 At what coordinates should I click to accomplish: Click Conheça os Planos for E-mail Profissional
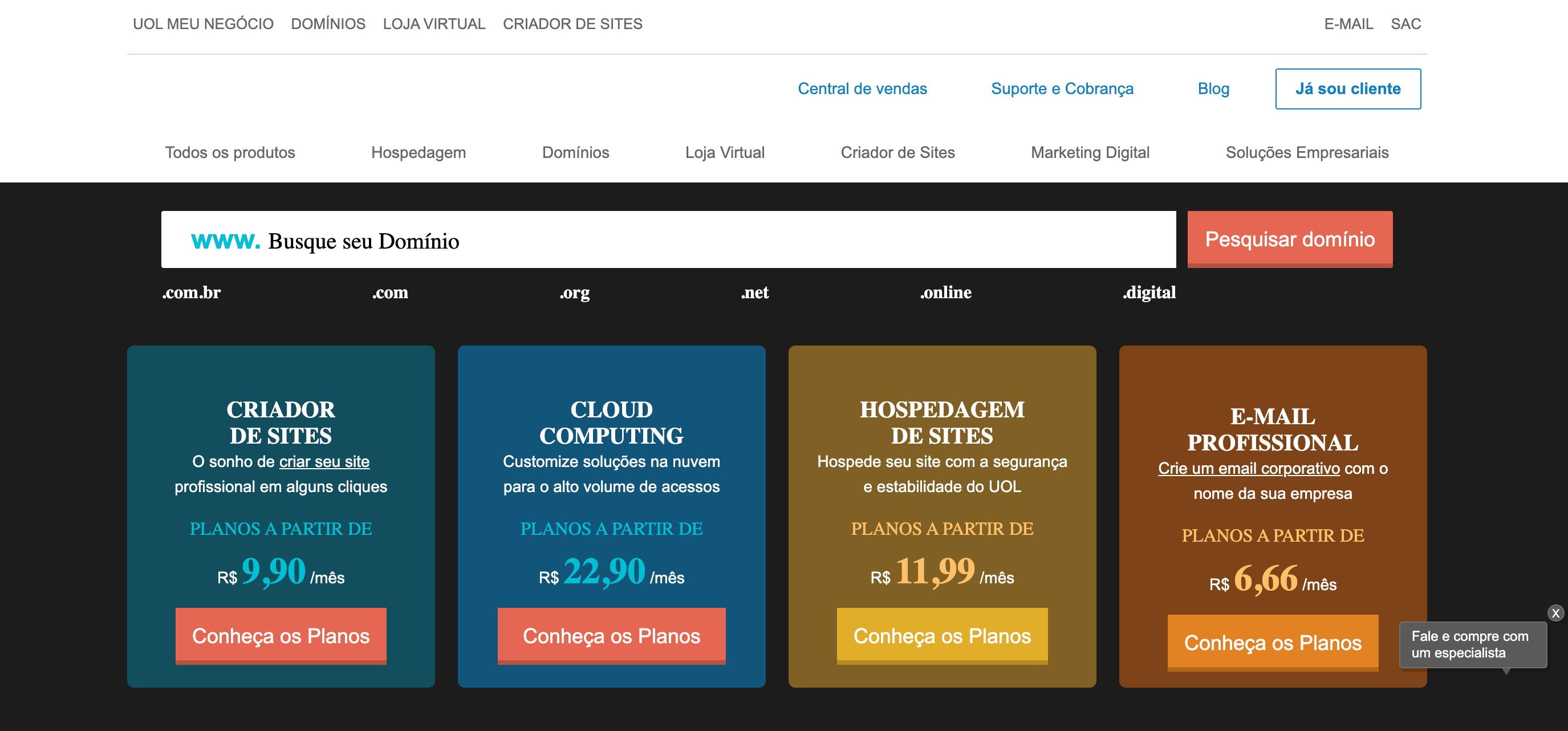coord(1272,643)
